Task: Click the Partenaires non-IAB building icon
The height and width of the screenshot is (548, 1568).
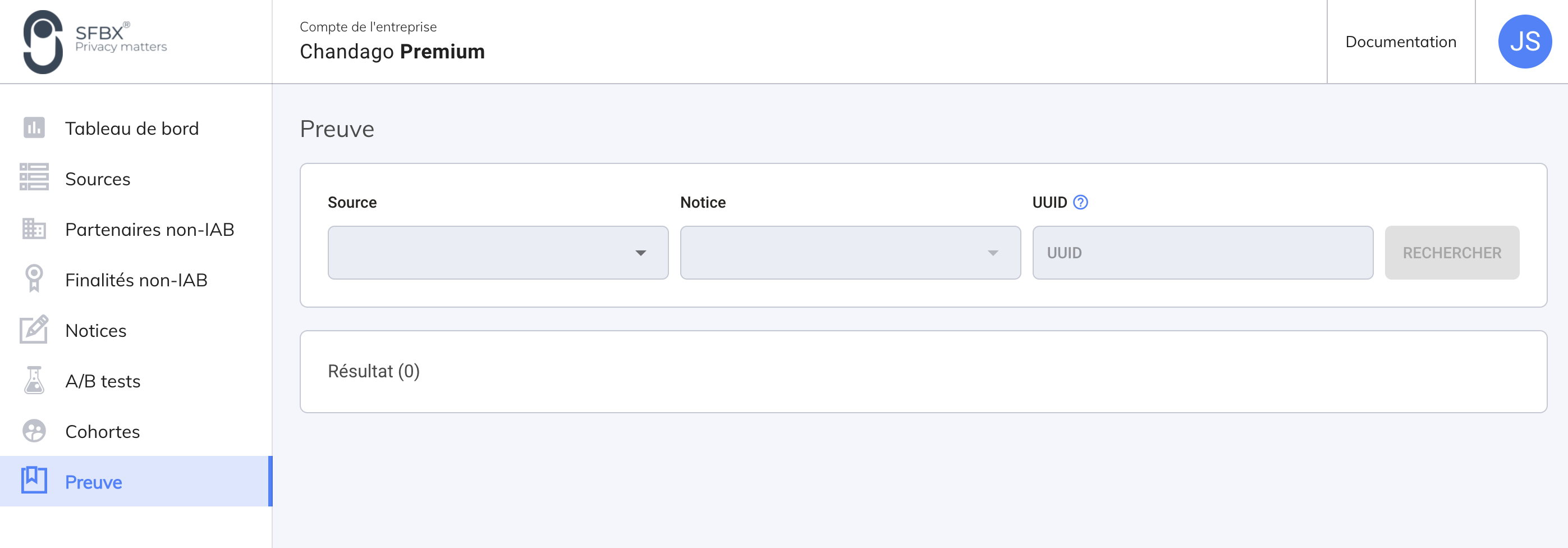Action: click(x=34, y=229)
